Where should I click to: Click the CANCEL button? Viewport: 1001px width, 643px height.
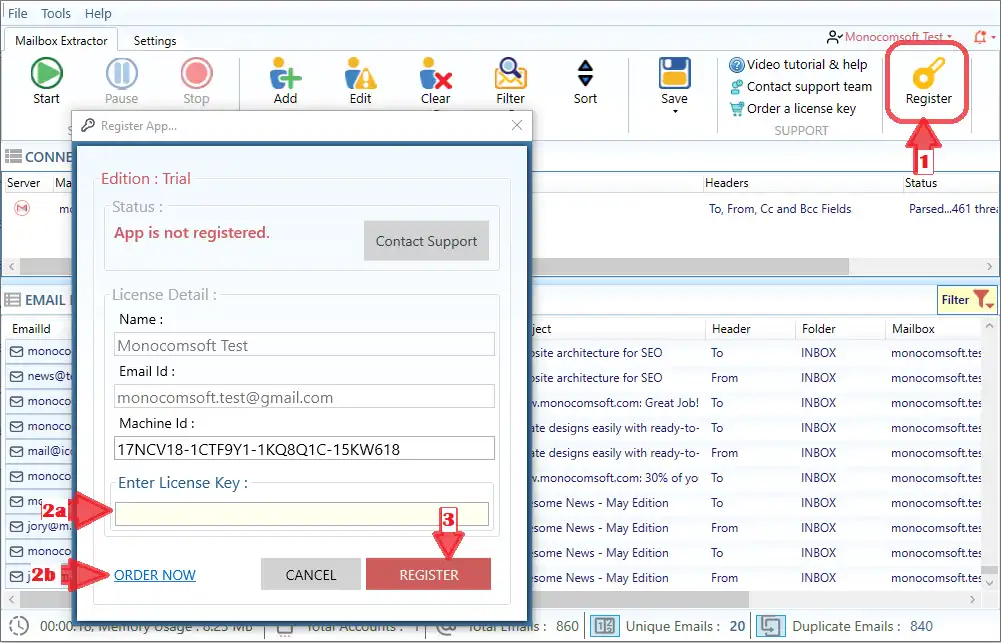pos(311,574)
